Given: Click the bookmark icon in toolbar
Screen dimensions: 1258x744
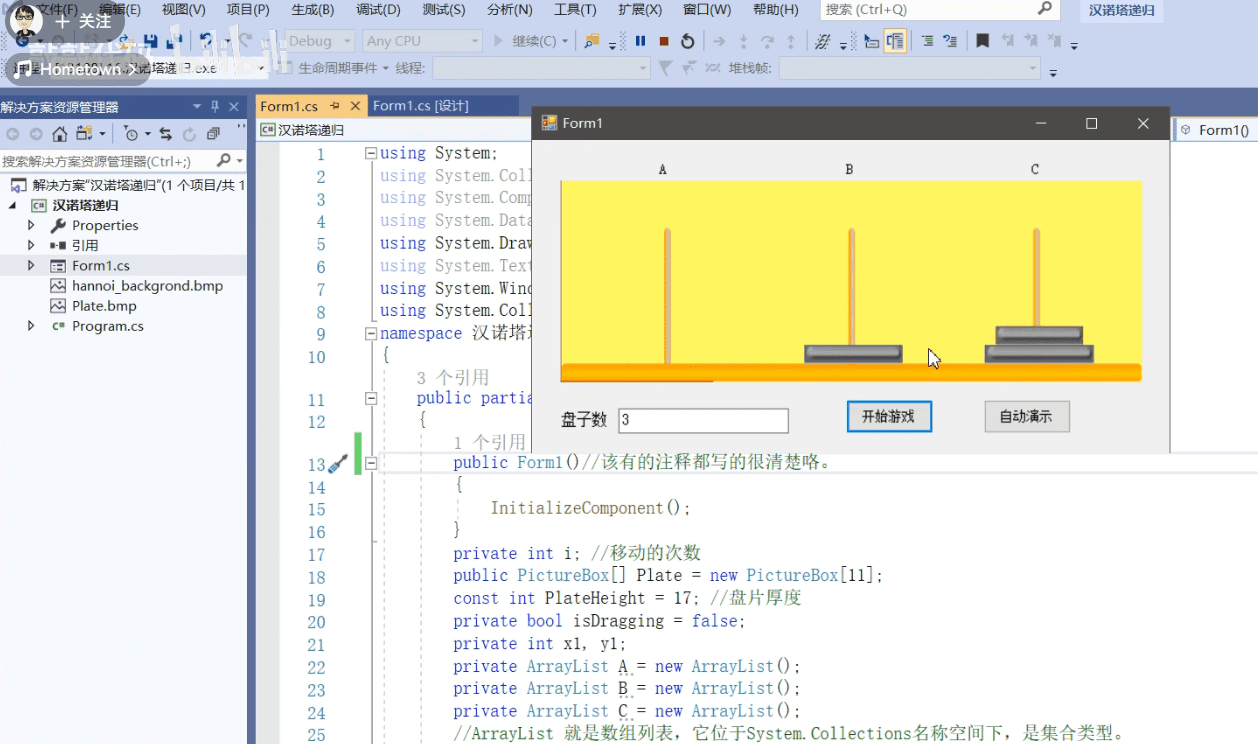Looking at the screenshot, I should click(983, 41).
